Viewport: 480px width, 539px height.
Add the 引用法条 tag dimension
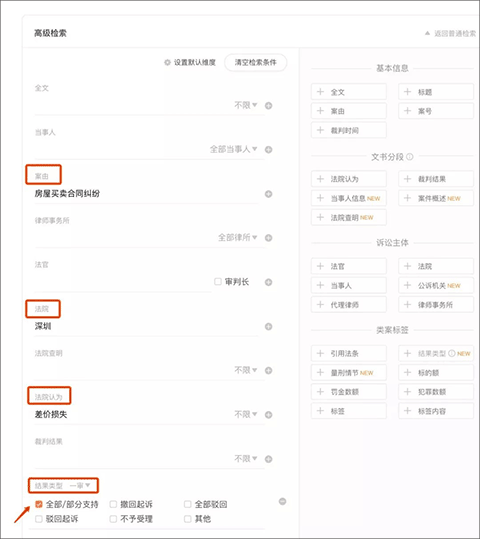point(349,353)
